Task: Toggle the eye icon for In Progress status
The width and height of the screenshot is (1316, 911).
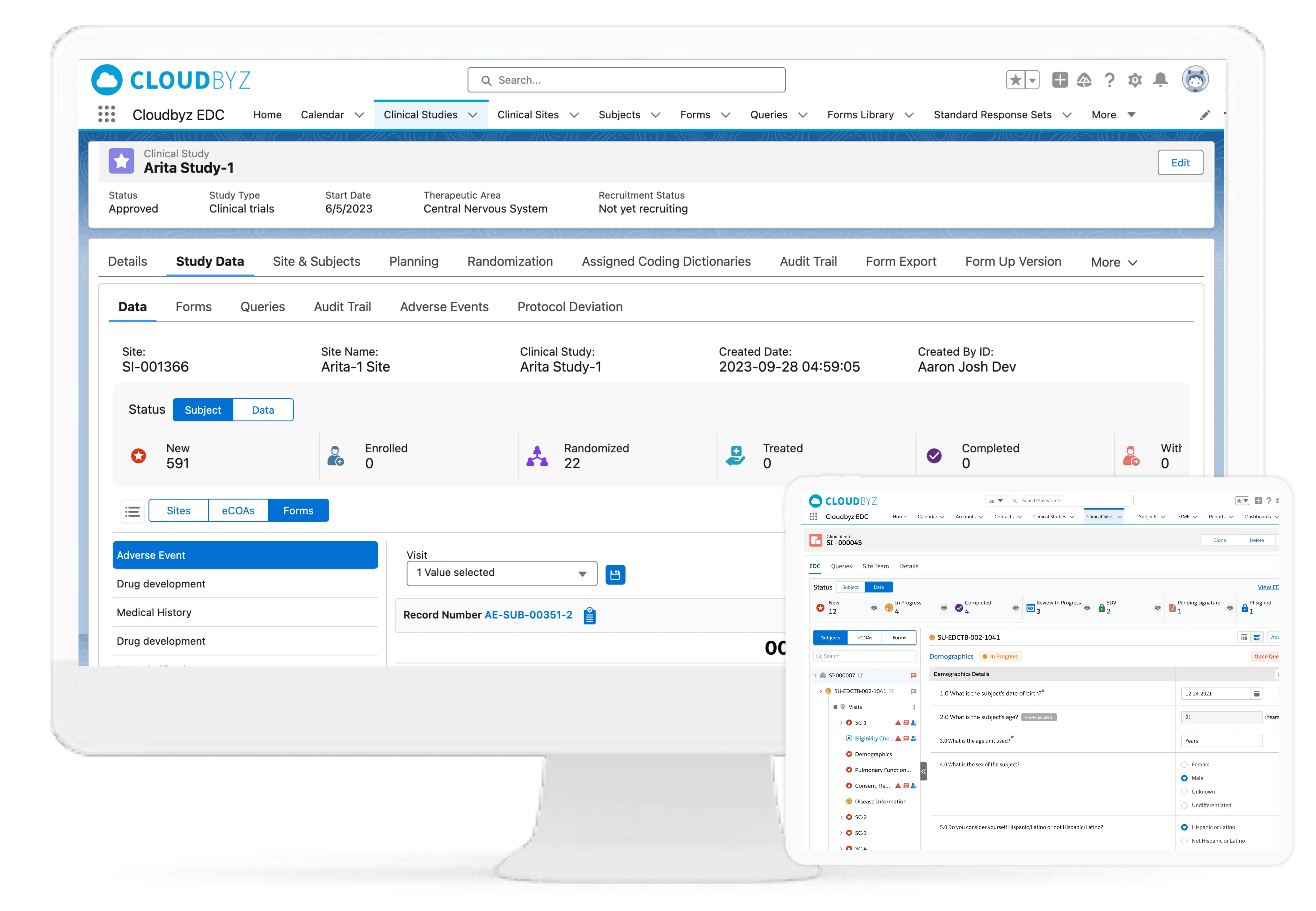Action: [944, 608]
